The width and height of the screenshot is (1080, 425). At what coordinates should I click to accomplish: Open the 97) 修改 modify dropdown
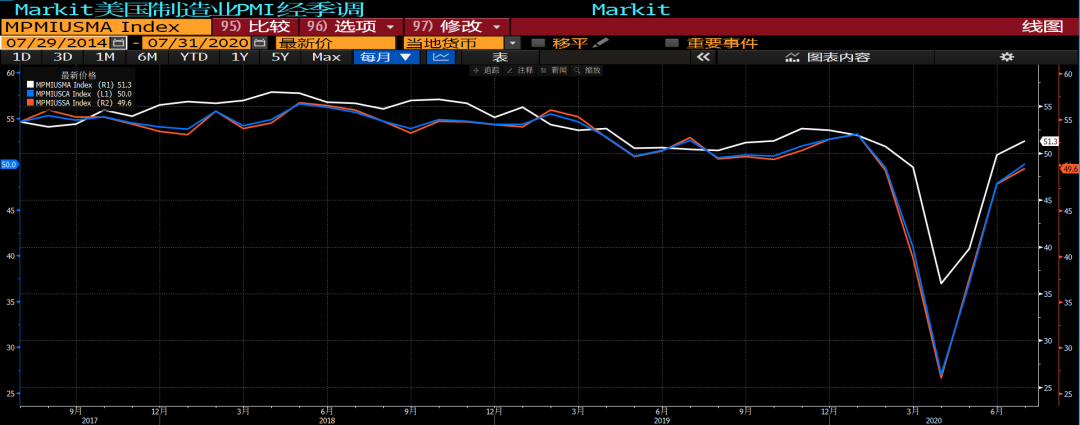[457, 27]
